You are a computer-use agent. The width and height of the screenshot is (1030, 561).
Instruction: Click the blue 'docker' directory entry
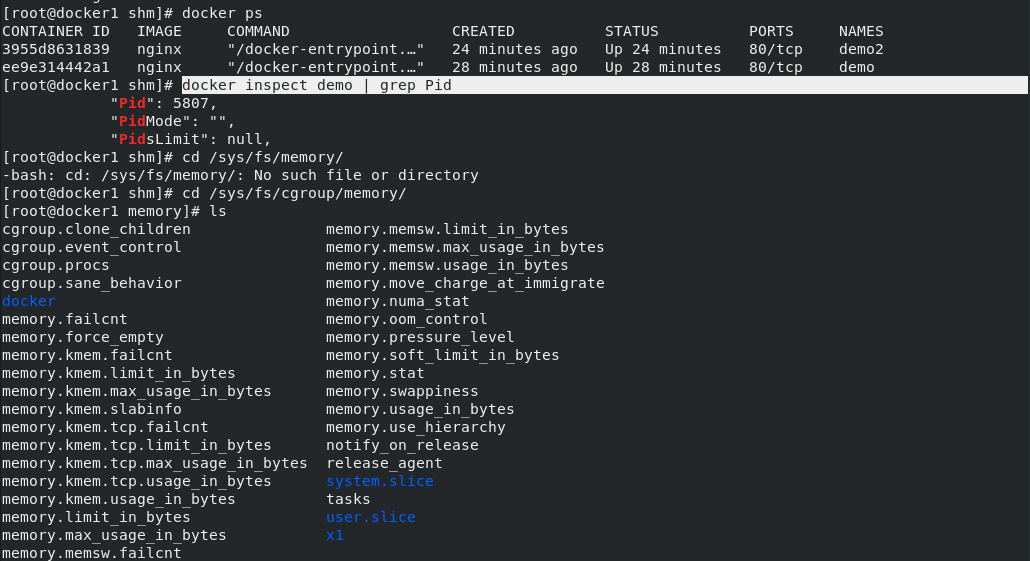[x=29, y=301]
